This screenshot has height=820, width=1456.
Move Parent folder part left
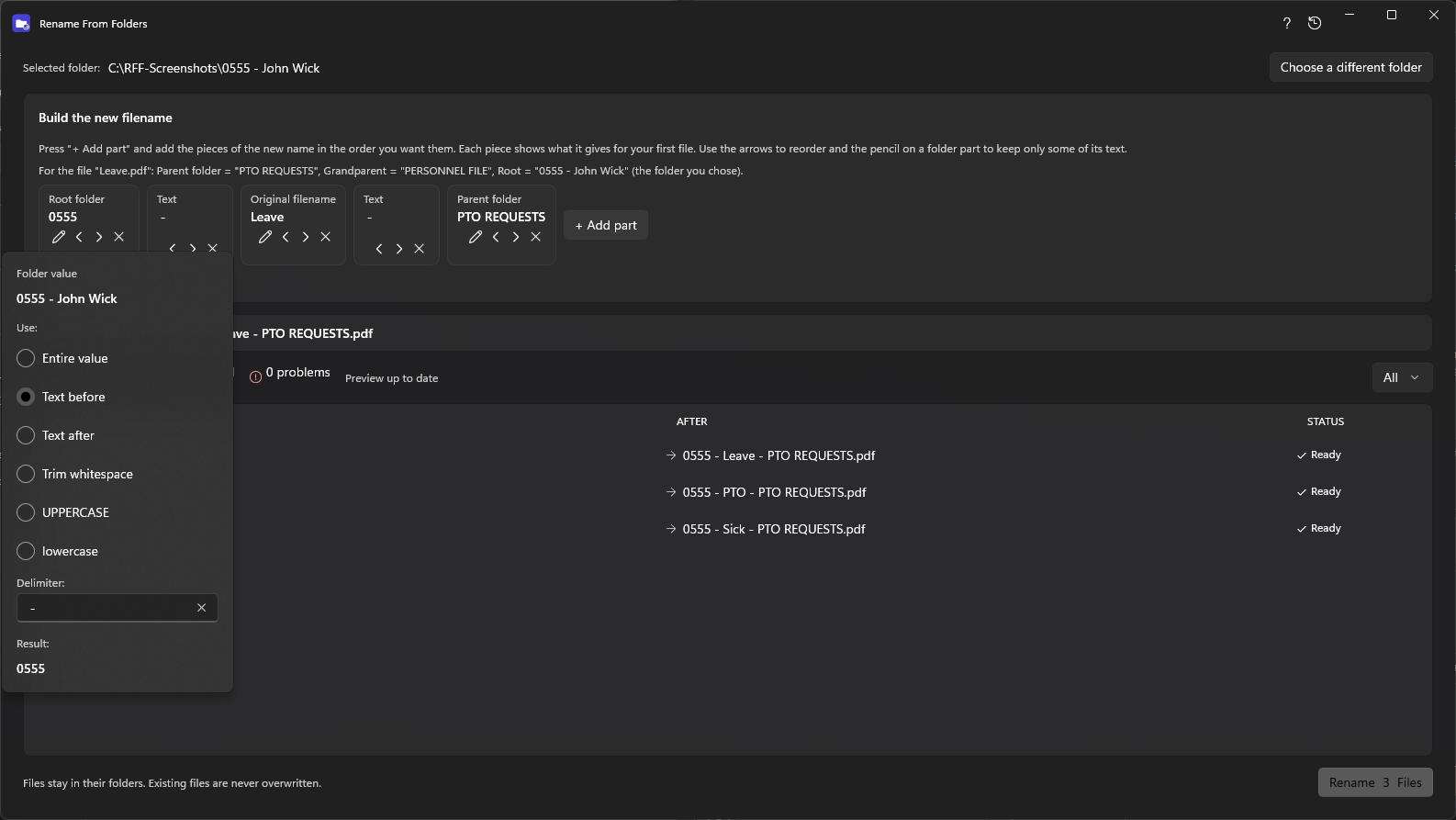[496, 237]
